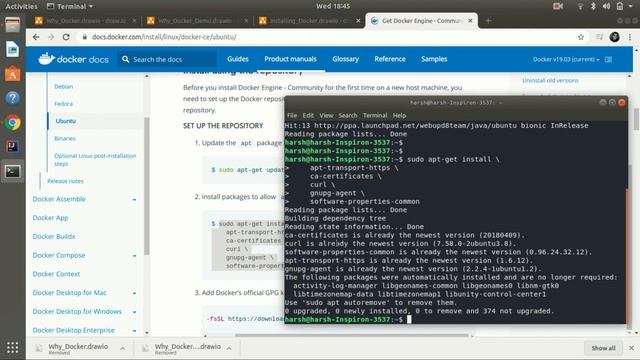Launch LibreOffice Writer from the dock
This screenshot has width=640, height=360.
(12, 49)
